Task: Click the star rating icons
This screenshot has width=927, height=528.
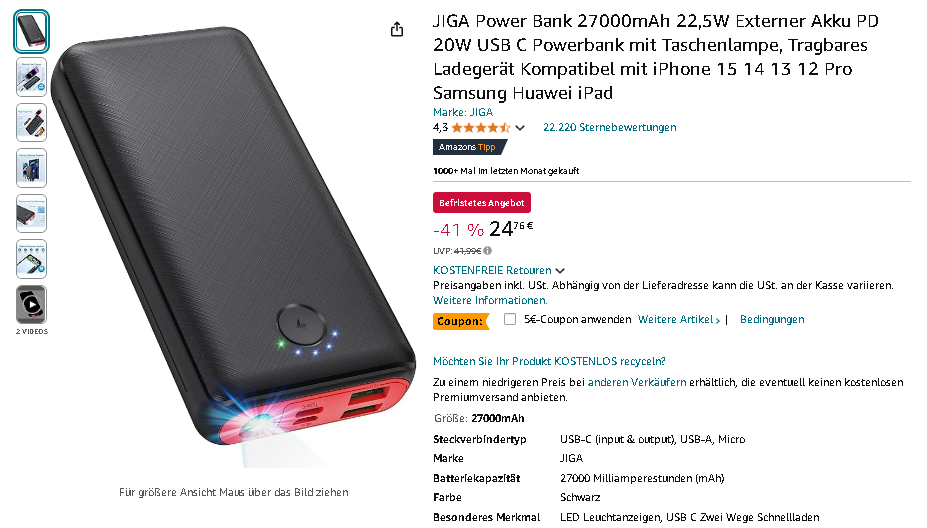Action: pos(481,128)
